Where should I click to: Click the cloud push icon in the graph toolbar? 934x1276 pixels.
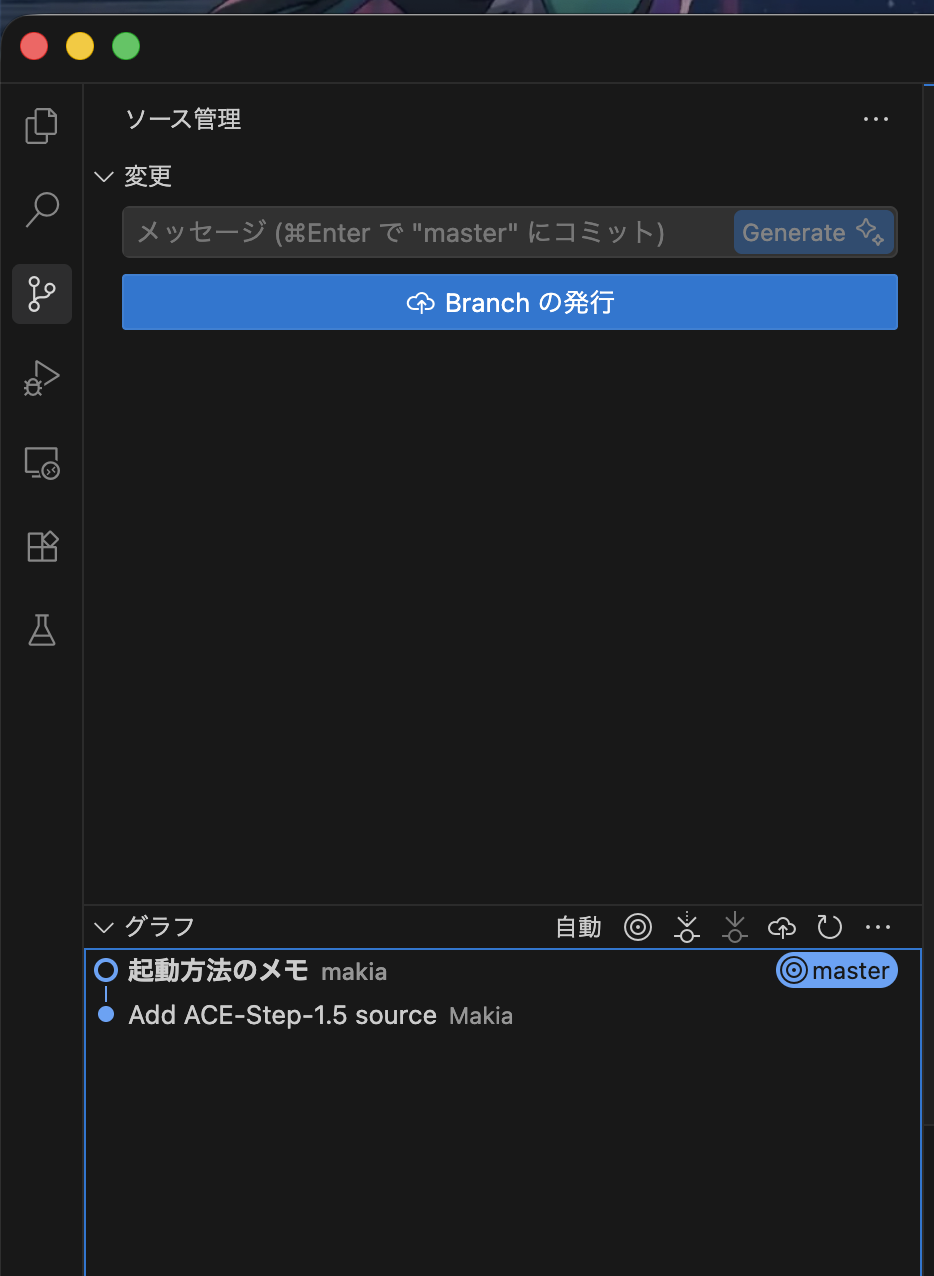pyautogui.click(x=782, y=927)
